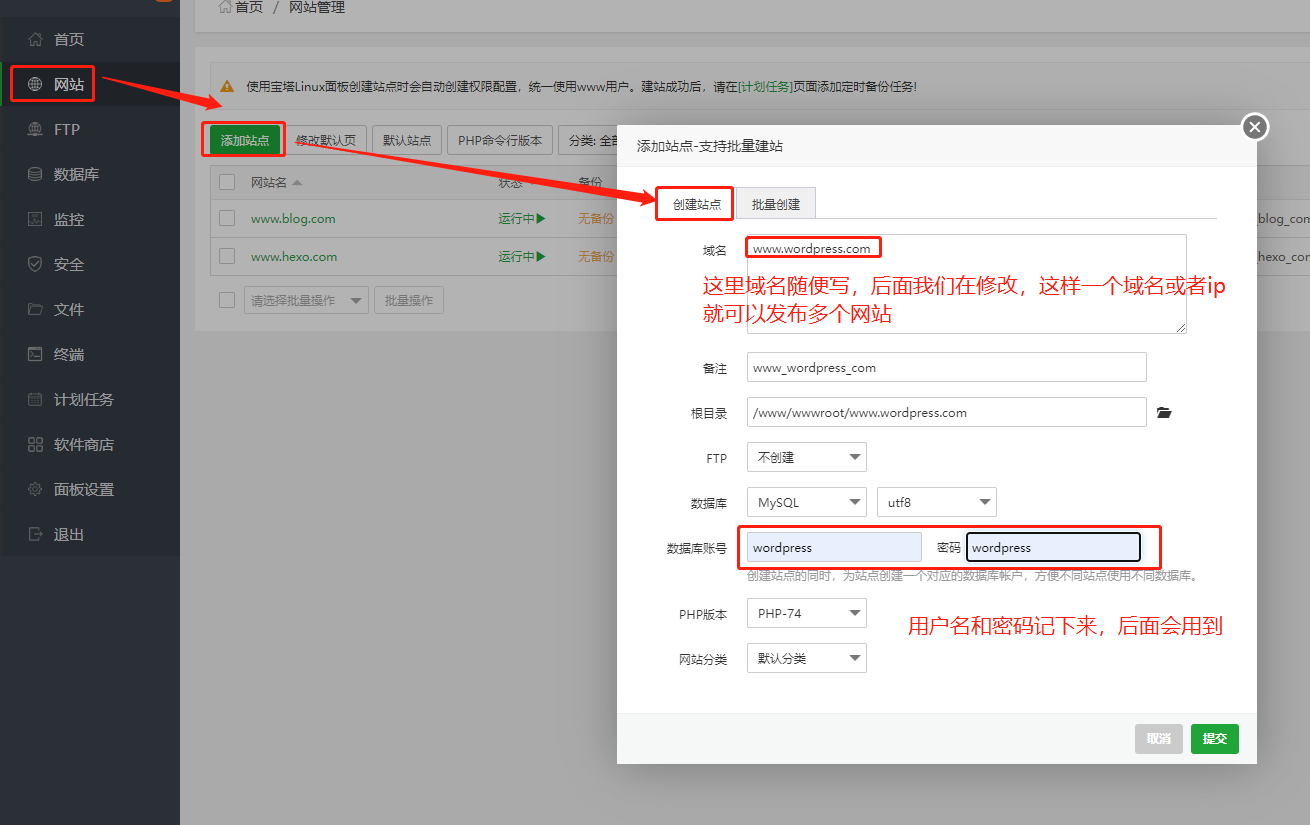Open the PHP-74 version dropdown
This screenshot has width=1310, height=825.
pyautogui.click(x=806, y=613)
